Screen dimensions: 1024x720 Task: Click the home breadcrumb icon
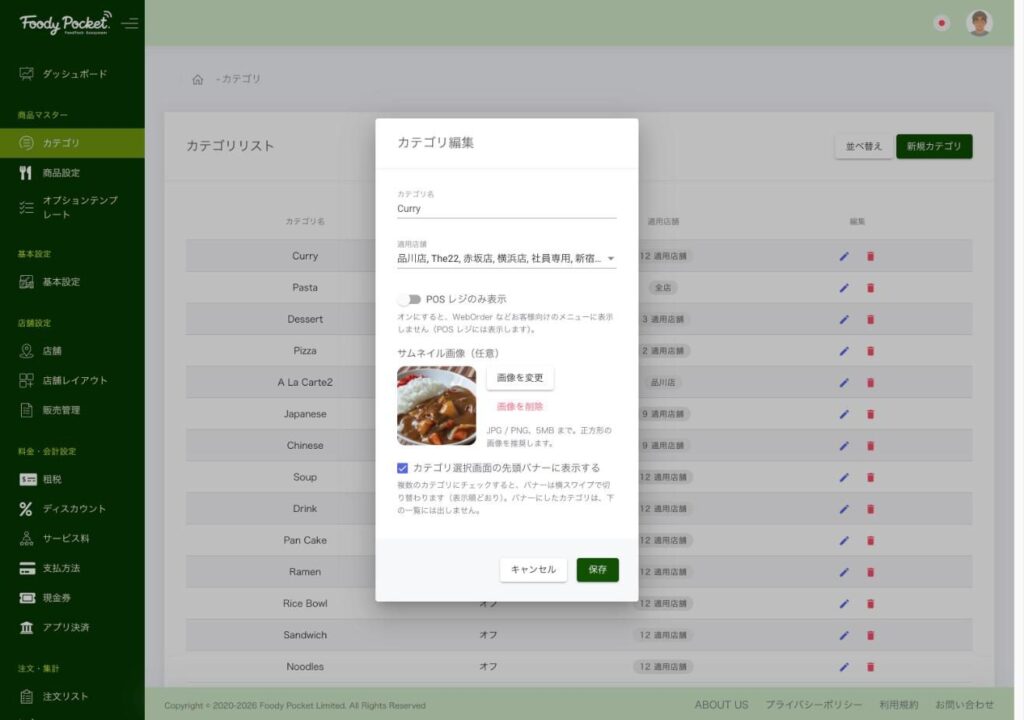click(197, 79)
